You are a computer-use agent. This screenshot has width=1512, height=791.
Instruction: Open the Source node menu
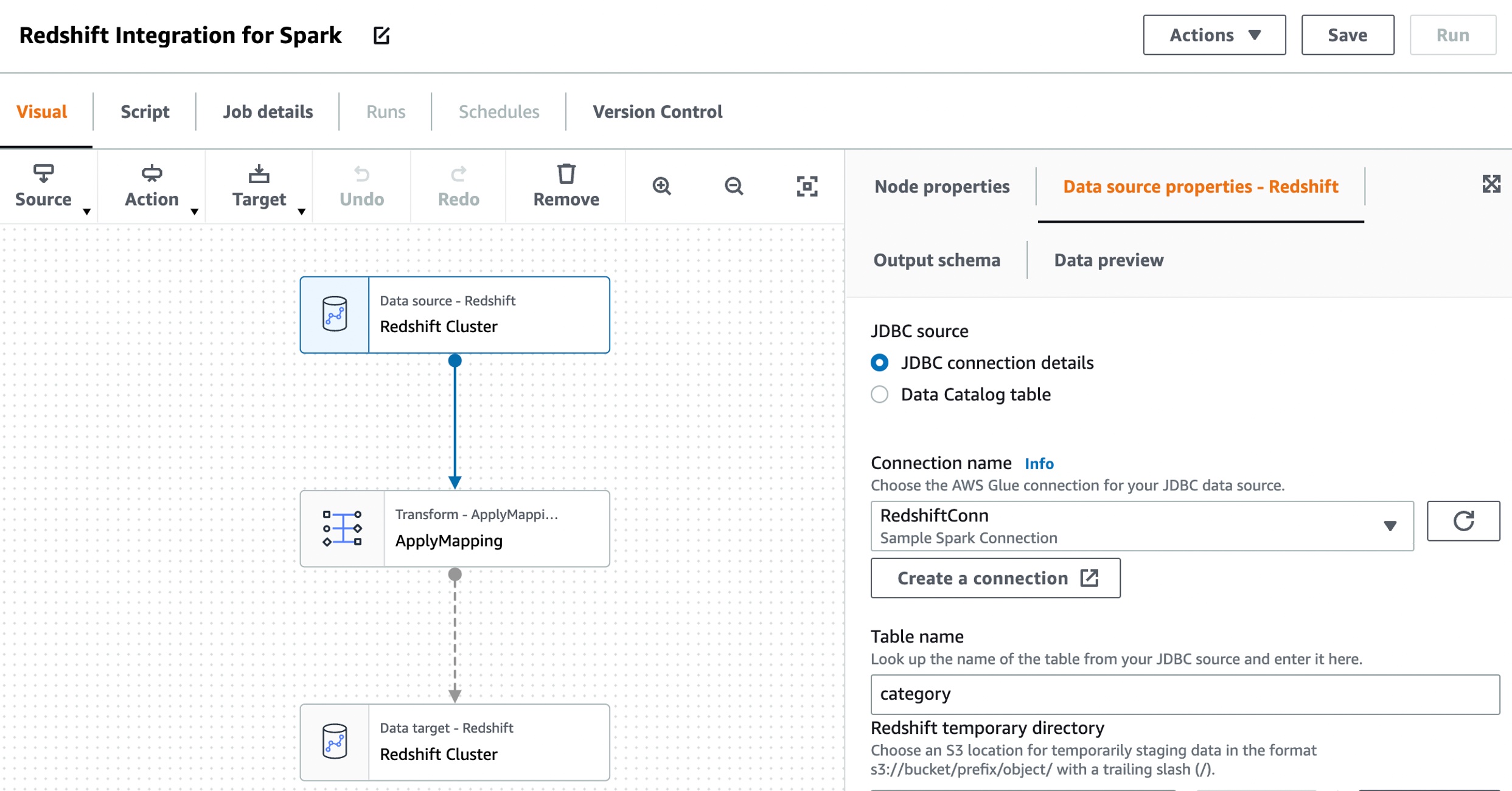click(43, 187)
